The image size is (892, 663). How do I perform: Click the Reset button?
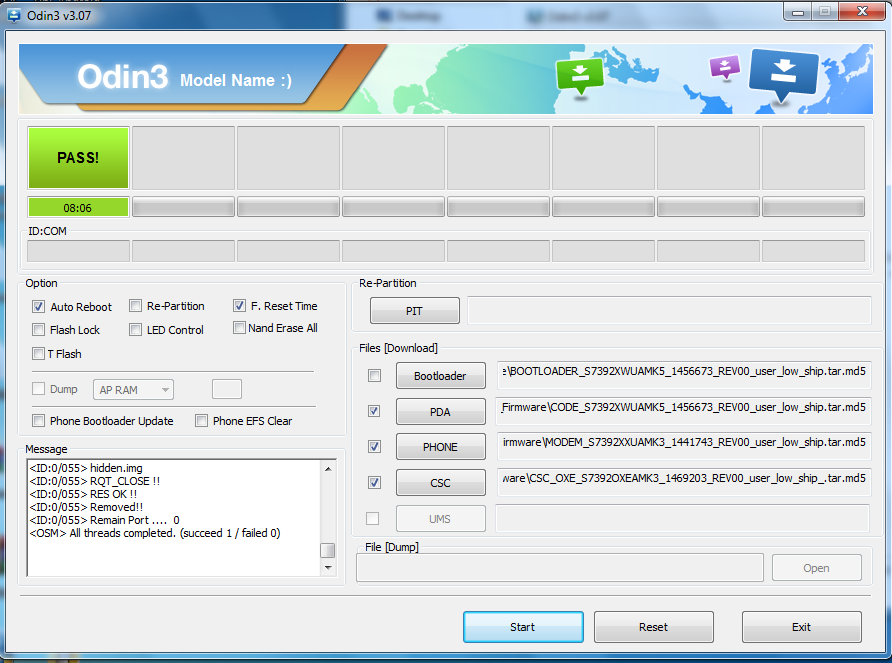coord(654,627)
